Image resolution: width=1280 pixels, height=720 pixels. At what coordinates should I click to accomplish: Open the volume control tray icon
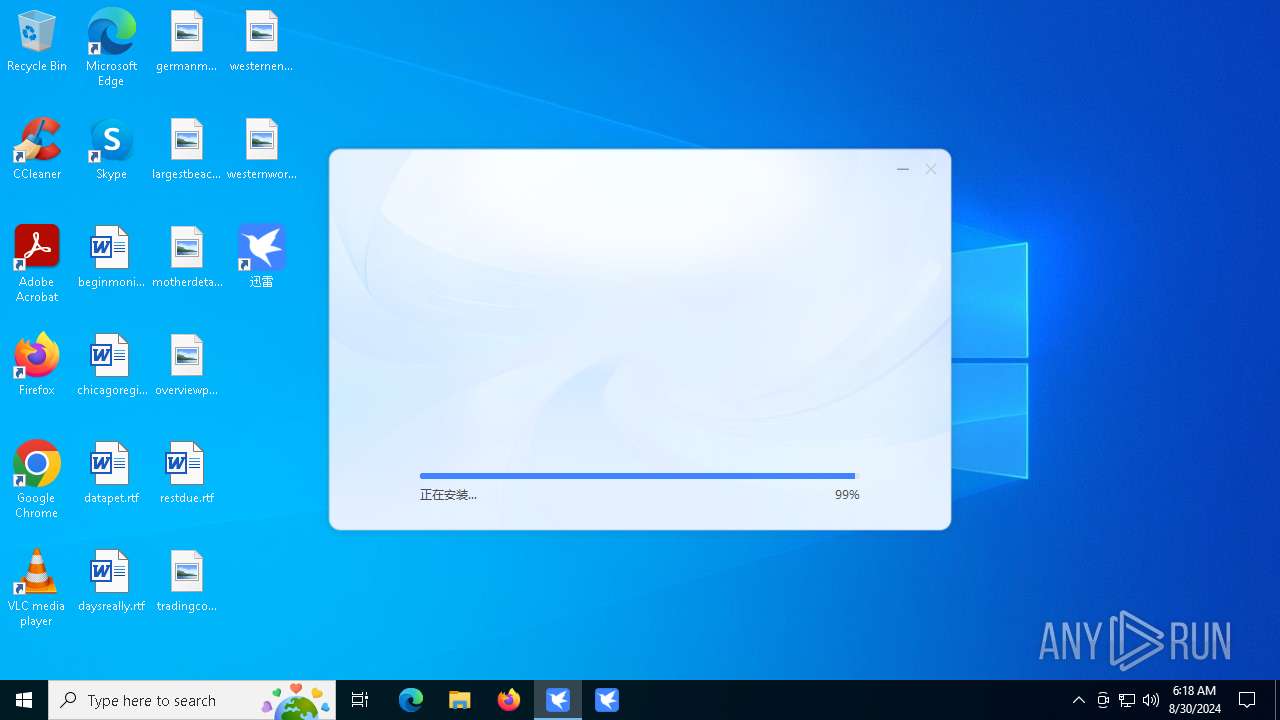click(x=1151, y=700)
